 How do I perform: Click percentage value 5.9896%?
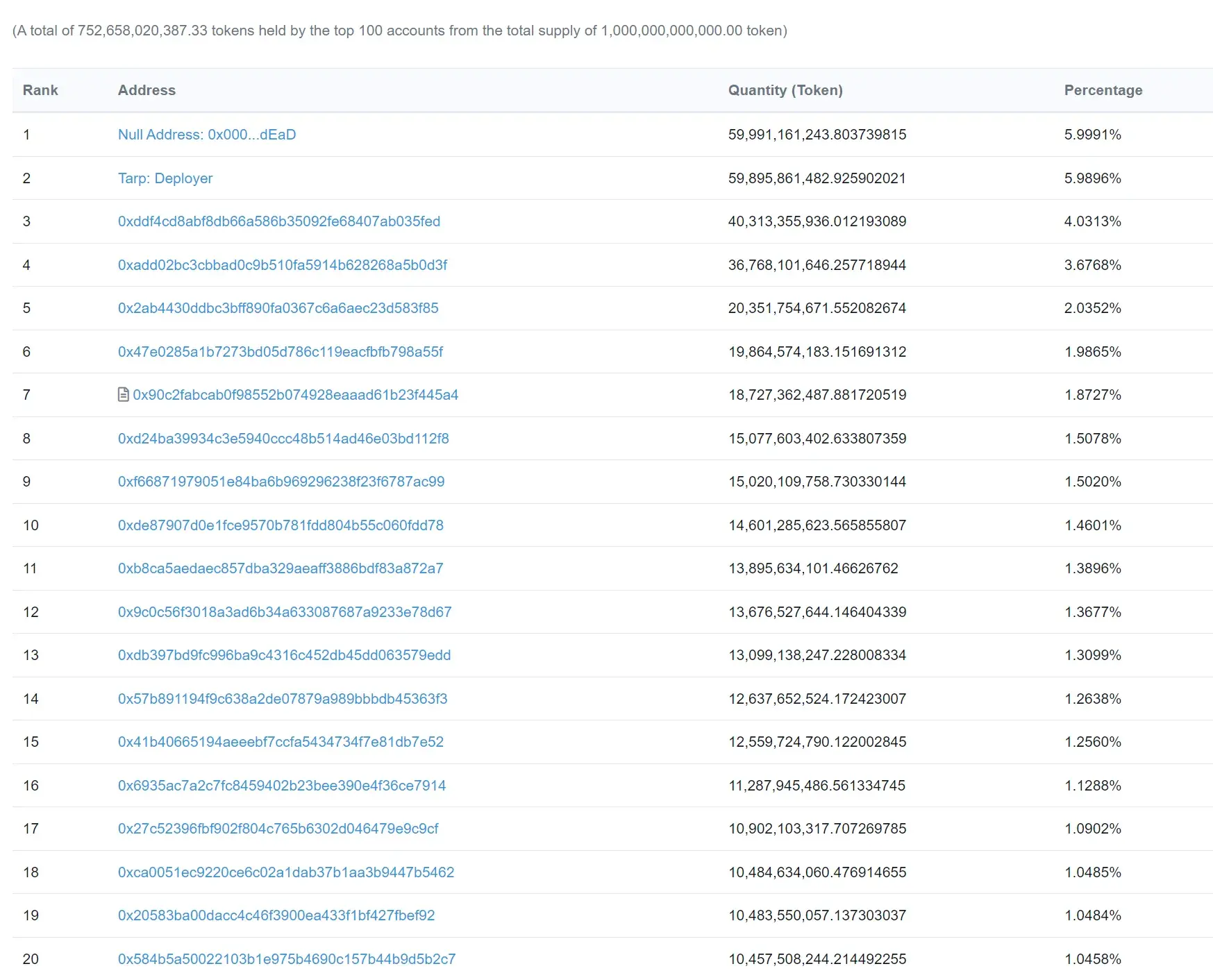coord(1093,178)
